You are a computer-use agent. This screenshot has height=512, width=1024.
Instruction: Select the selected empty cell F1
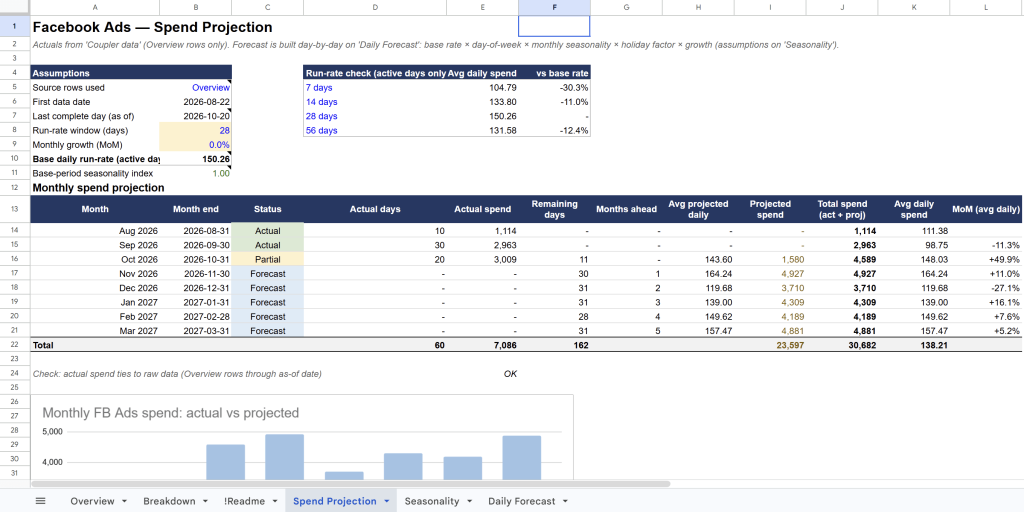554,26
